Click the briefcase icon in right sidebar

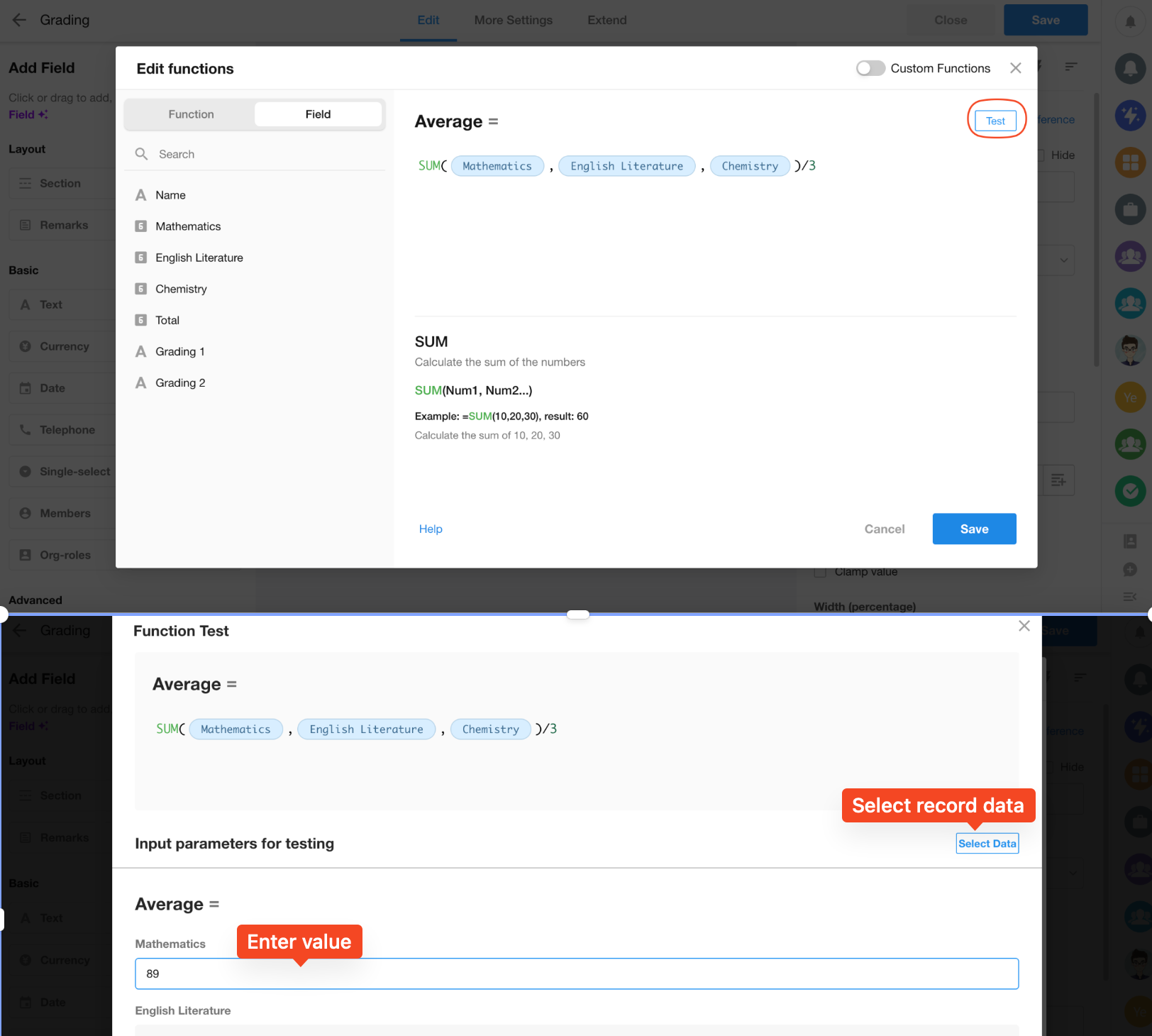tap(1130, 210)
